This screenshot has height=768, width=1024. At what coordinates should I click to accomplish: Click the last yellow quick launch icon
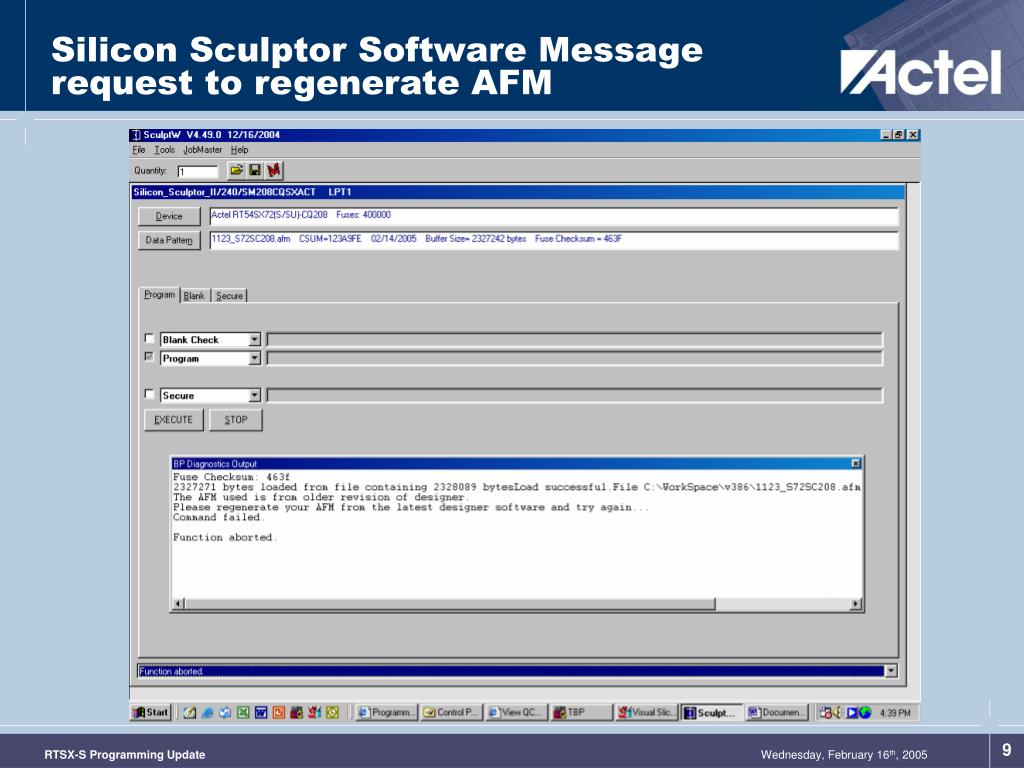pos(332,712)
